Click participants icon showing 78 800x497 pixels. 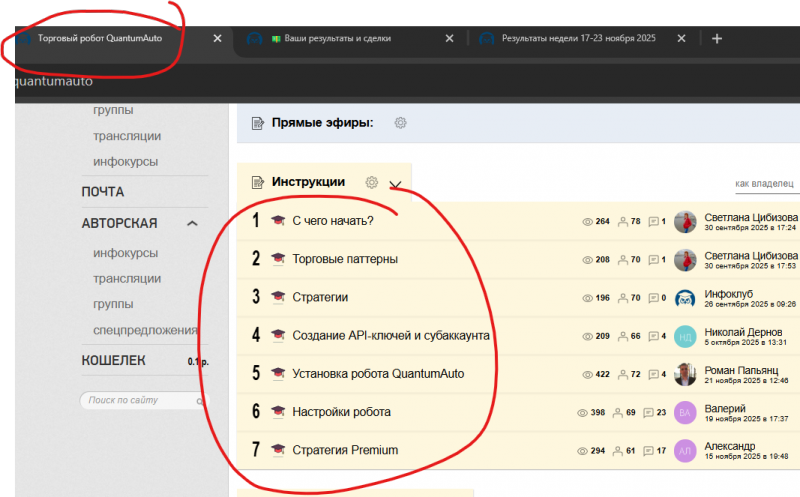623,221
